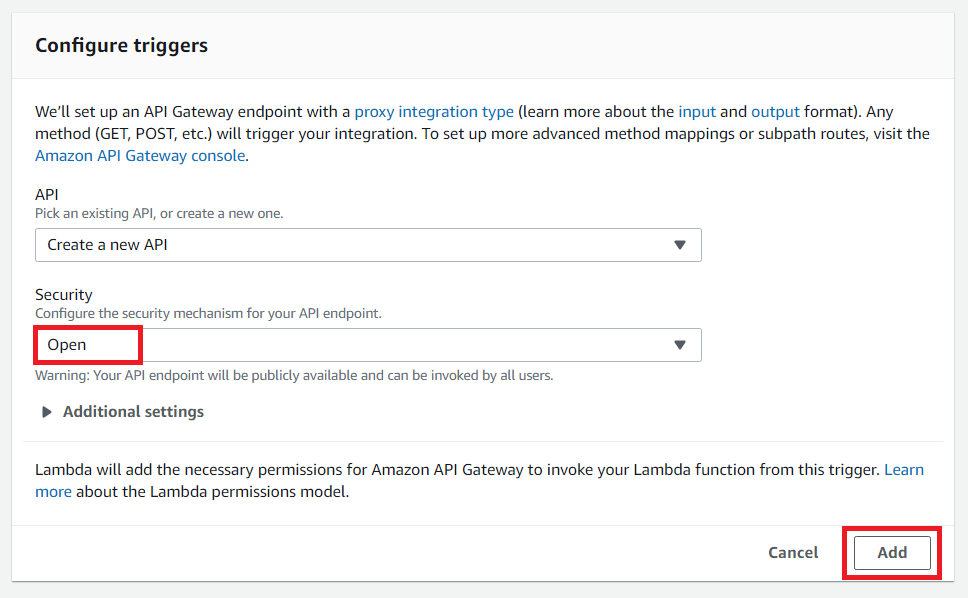Screen dimensions: 968x598
Task: Follow the output format link
Action: pos(776,112)
